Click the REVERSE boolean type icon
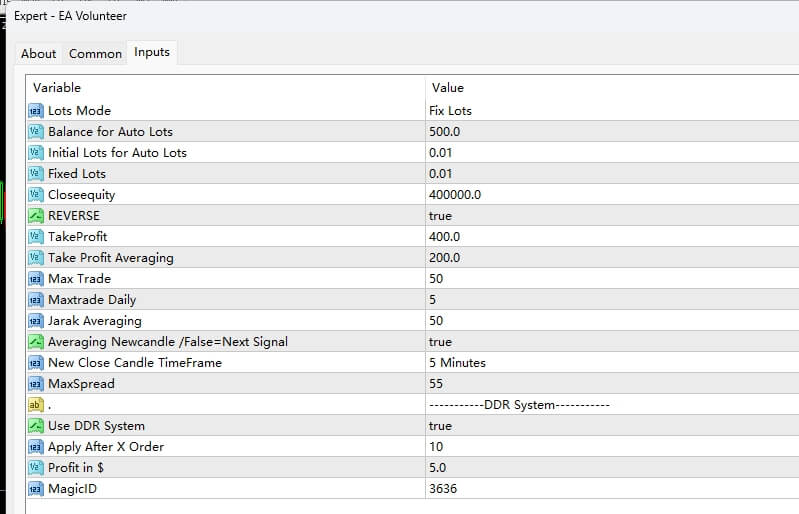This screenshot has height=514, width=799. 36,216
